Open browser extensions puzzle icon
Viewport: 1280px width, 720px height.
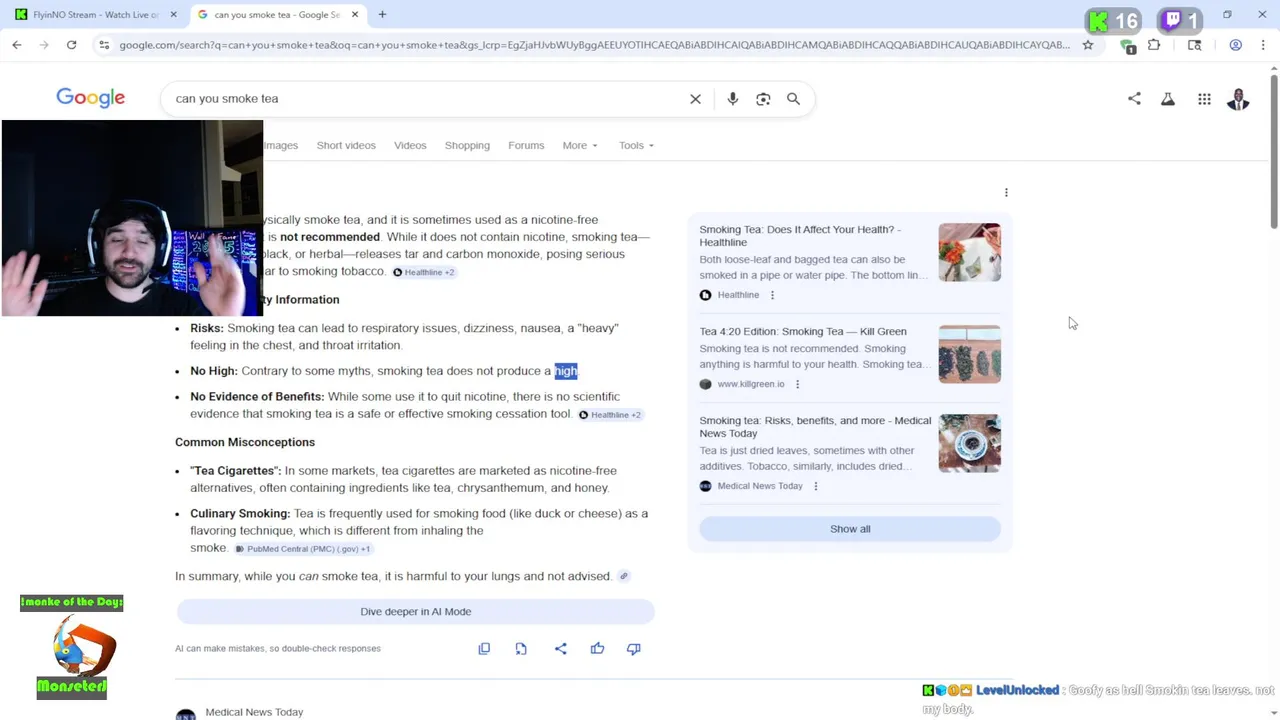tap(1154, 45)
